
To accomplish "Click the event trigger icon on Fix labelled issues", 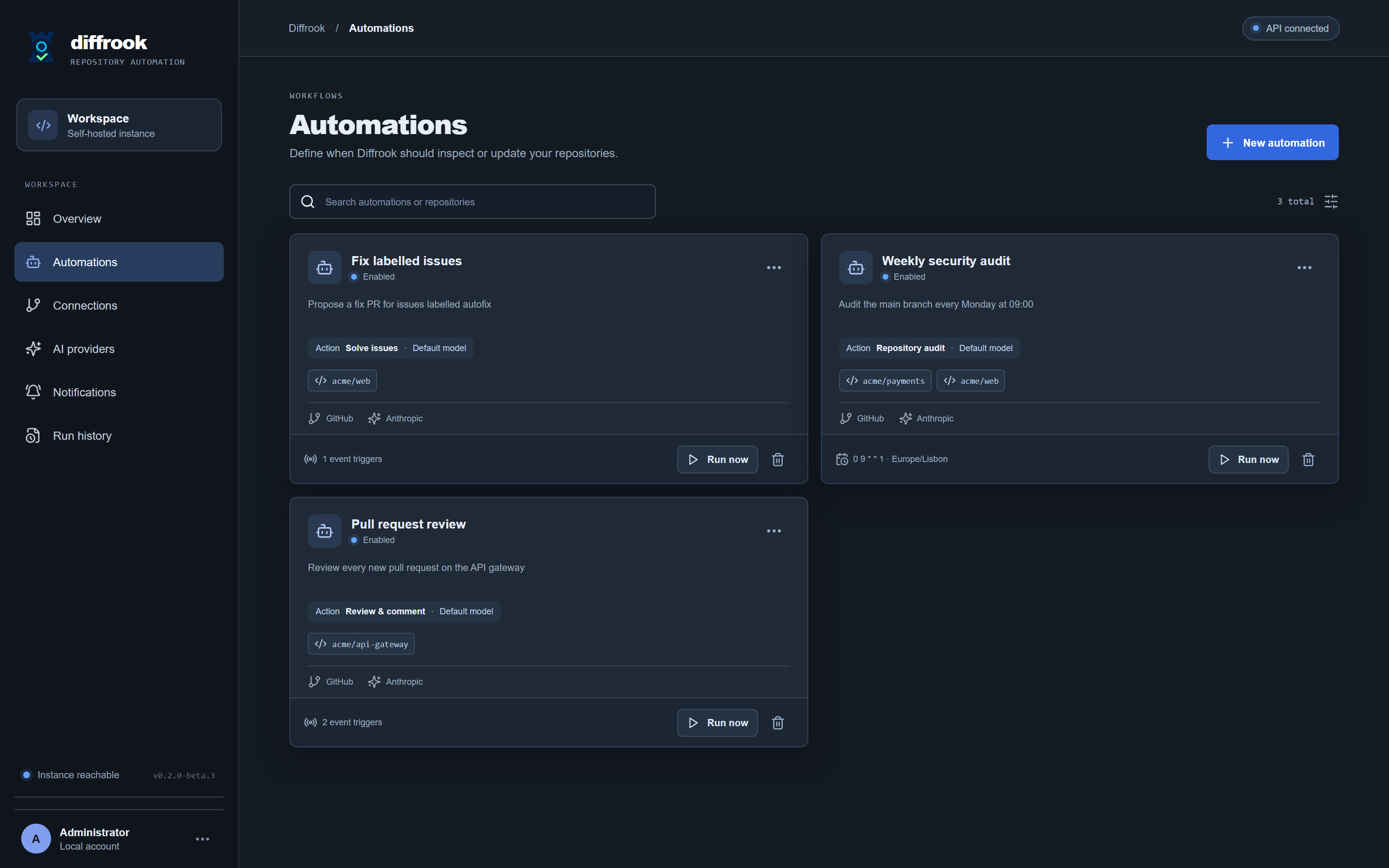I will click(x=311, y=459).
